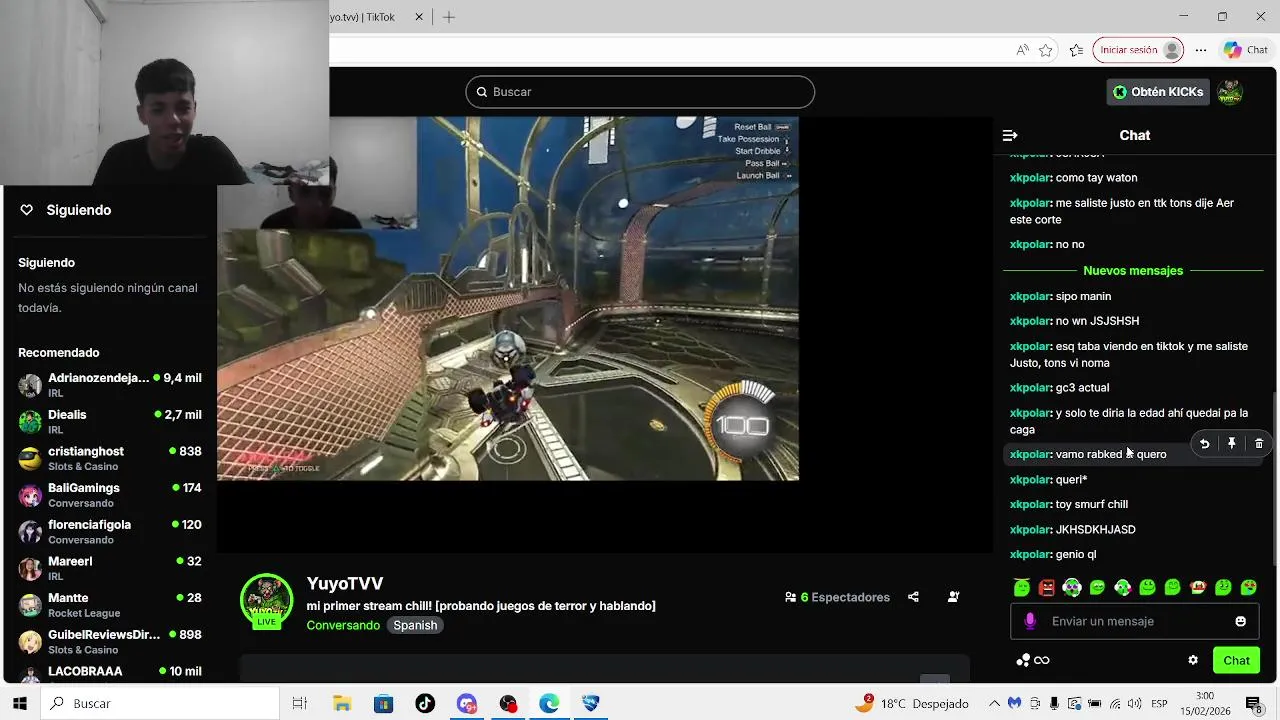Viewport: 1280px width, 720px height.
Task: Click the favorites star in the browser address bar
Action: point(1046,50)
